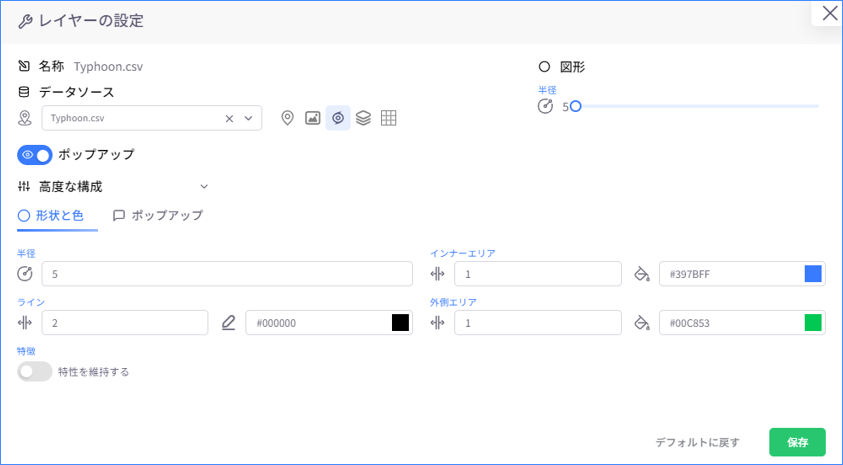This screenshot has width=843, height=465.
Task: Click the pen icon beside line color
Action: click(228, 323)
